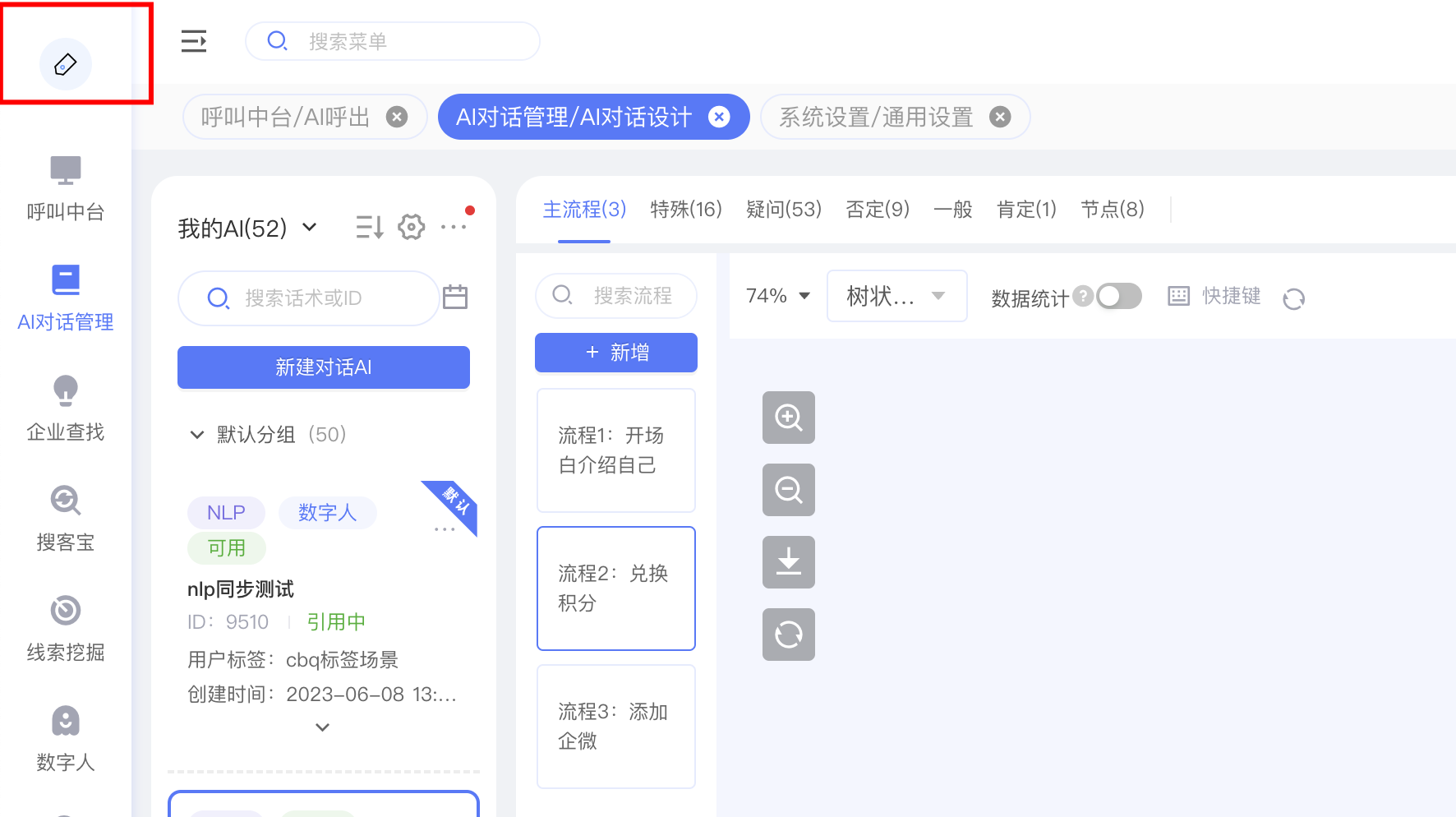Click the refresh icon next to 快捷键
This screenshot has width=1456, height=817.
(1294, 298)
